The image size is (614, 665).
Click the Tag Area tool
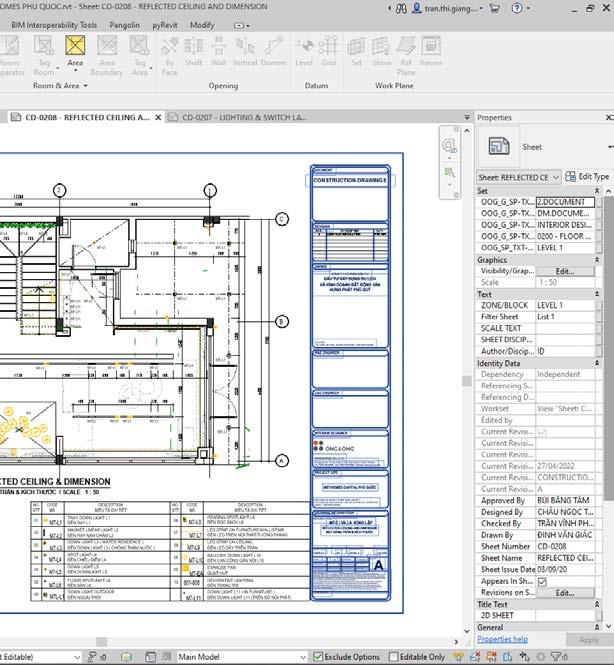point(140,55)
